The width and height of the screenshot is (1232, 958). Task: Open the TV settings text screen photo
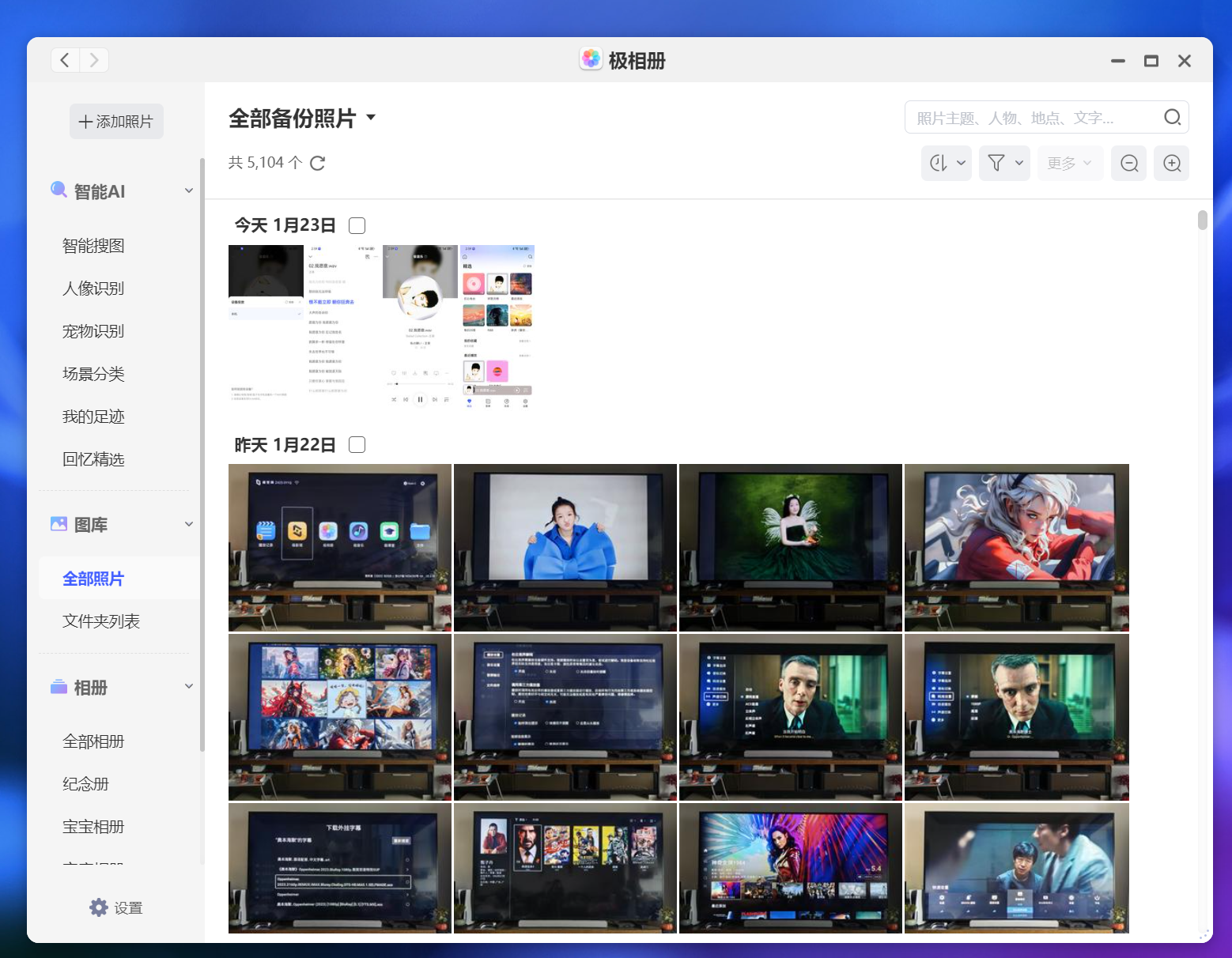(x=565, y=717)
